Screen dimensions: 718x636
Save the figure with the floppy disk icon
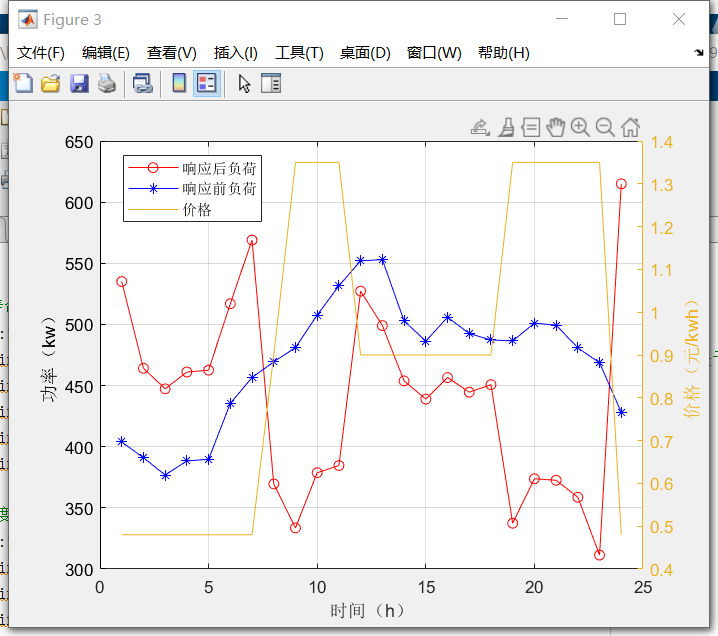[79, 83]
